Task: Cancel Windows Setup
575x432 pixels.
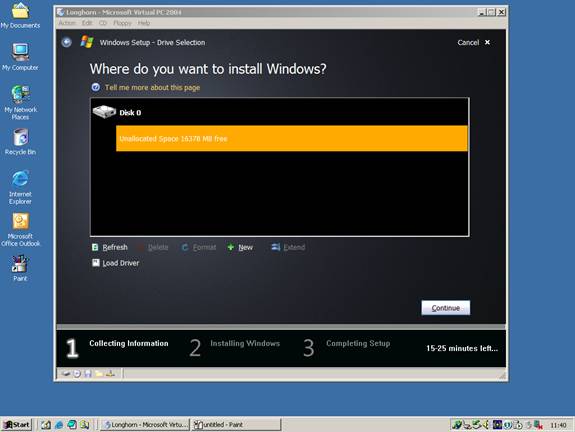Action: tap(473, 43)
